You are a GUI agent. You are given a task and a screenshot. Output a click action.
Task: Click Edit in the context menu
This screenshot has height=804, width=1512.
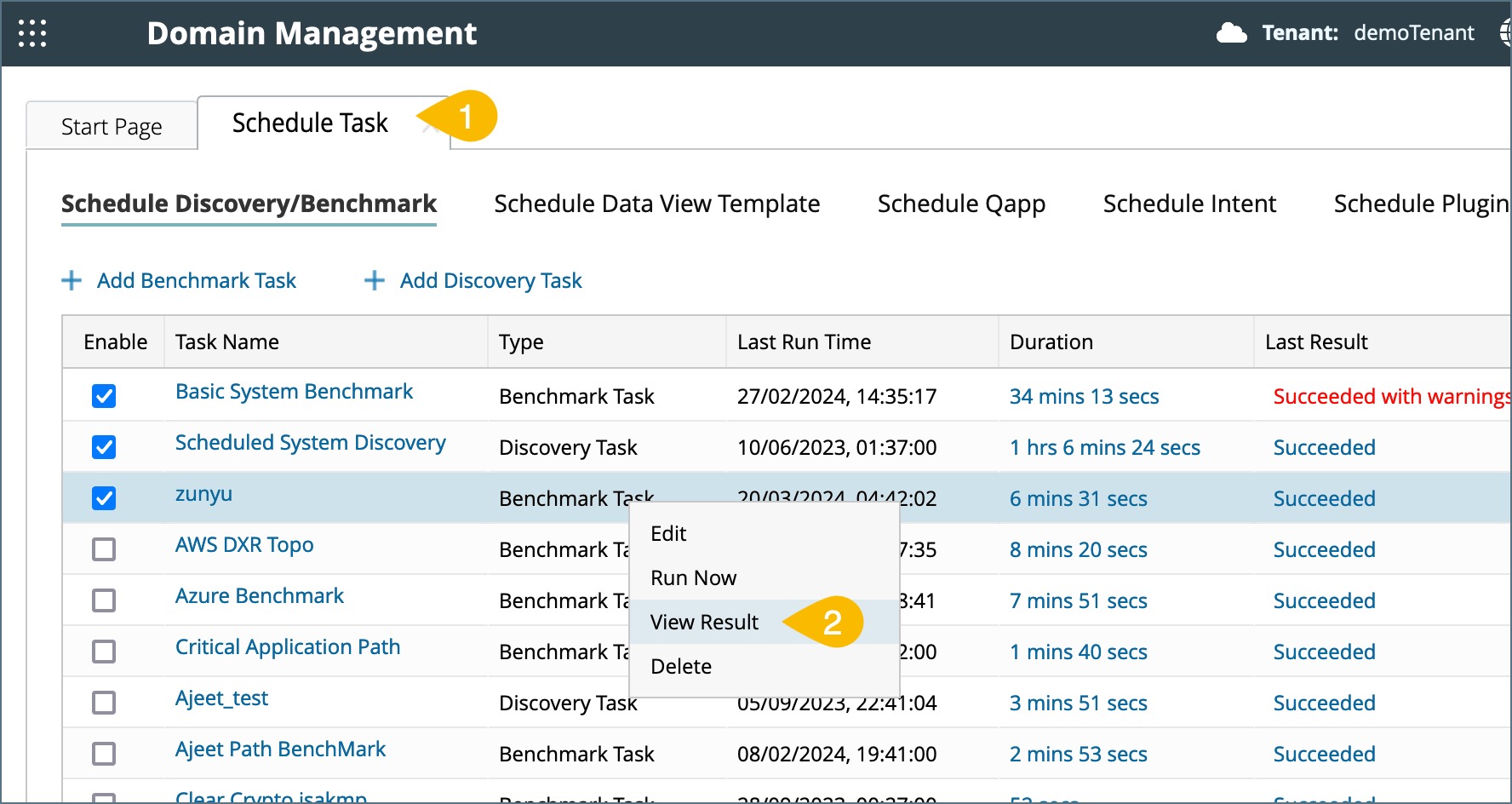pyautogui.click(x=668, y=534)
